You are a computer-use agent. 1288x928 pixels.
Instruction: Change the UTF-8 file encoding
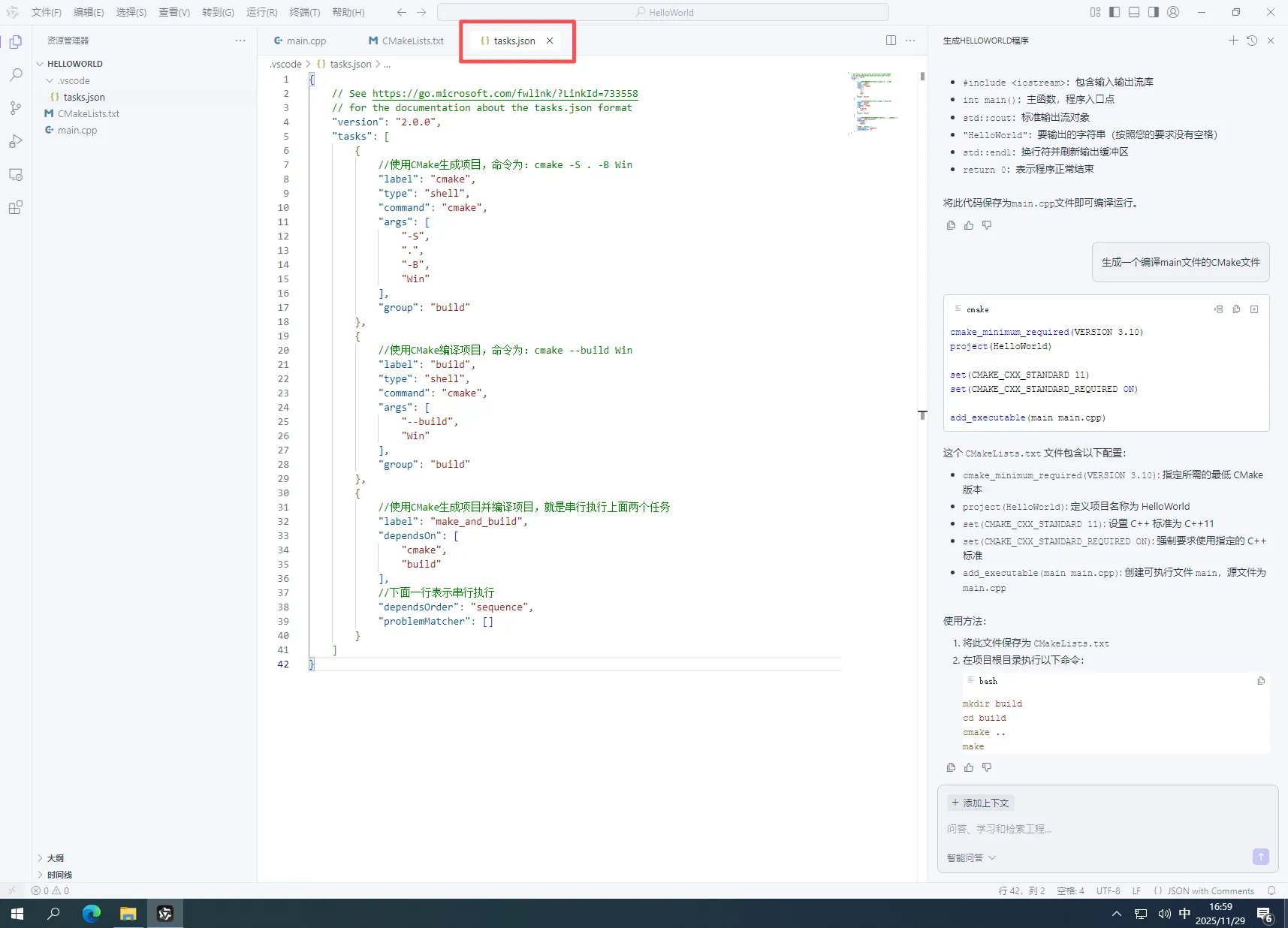[x=1108, y=891]
